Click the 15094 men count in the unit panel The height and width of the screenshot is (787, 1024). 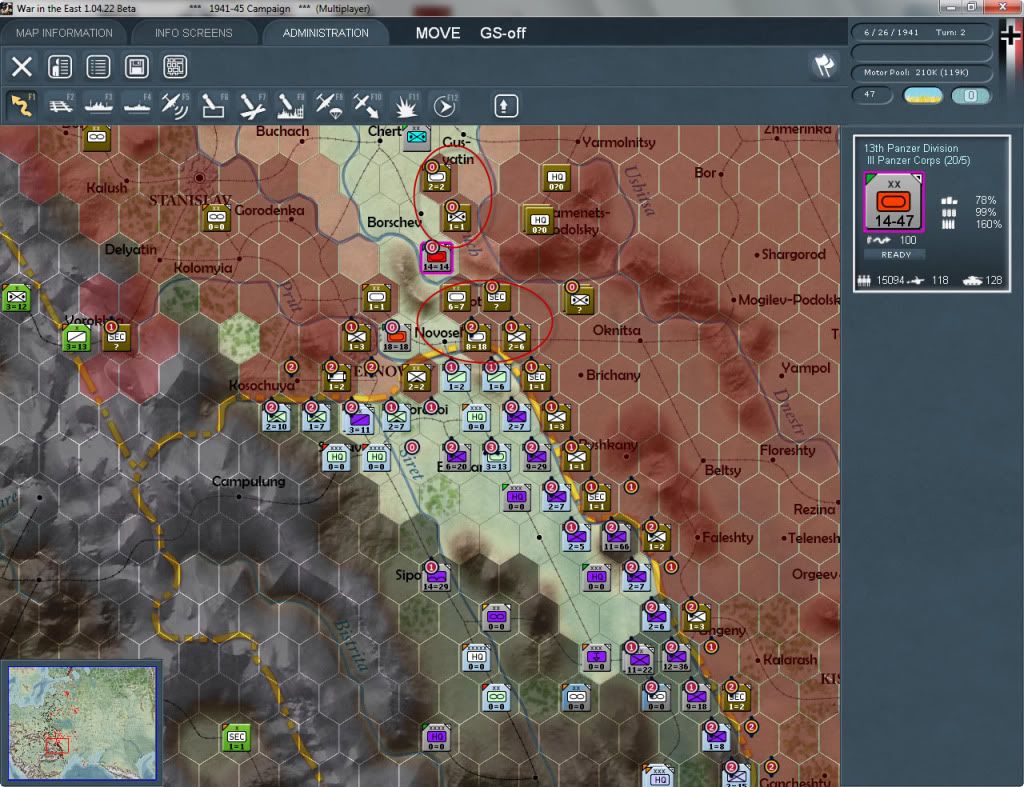889,280
